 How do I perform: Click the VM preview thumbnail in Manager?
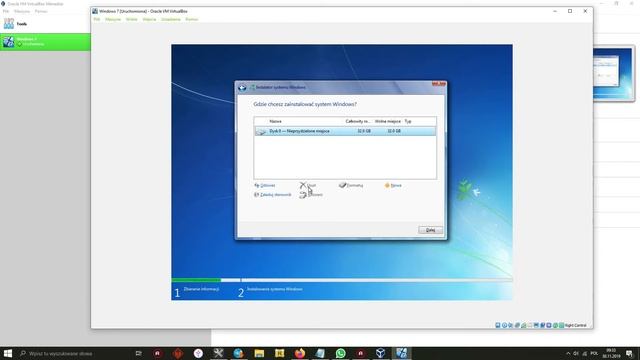pos(612,73)
